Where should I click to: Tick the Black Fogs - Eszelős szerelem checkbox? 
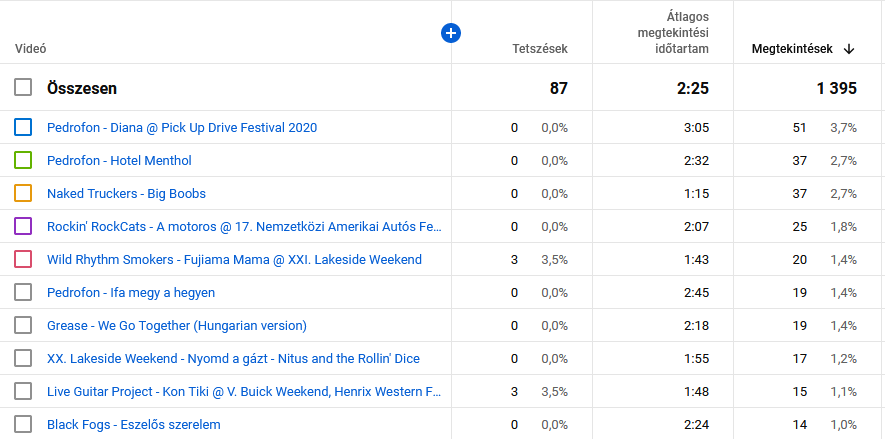point(23,424)
